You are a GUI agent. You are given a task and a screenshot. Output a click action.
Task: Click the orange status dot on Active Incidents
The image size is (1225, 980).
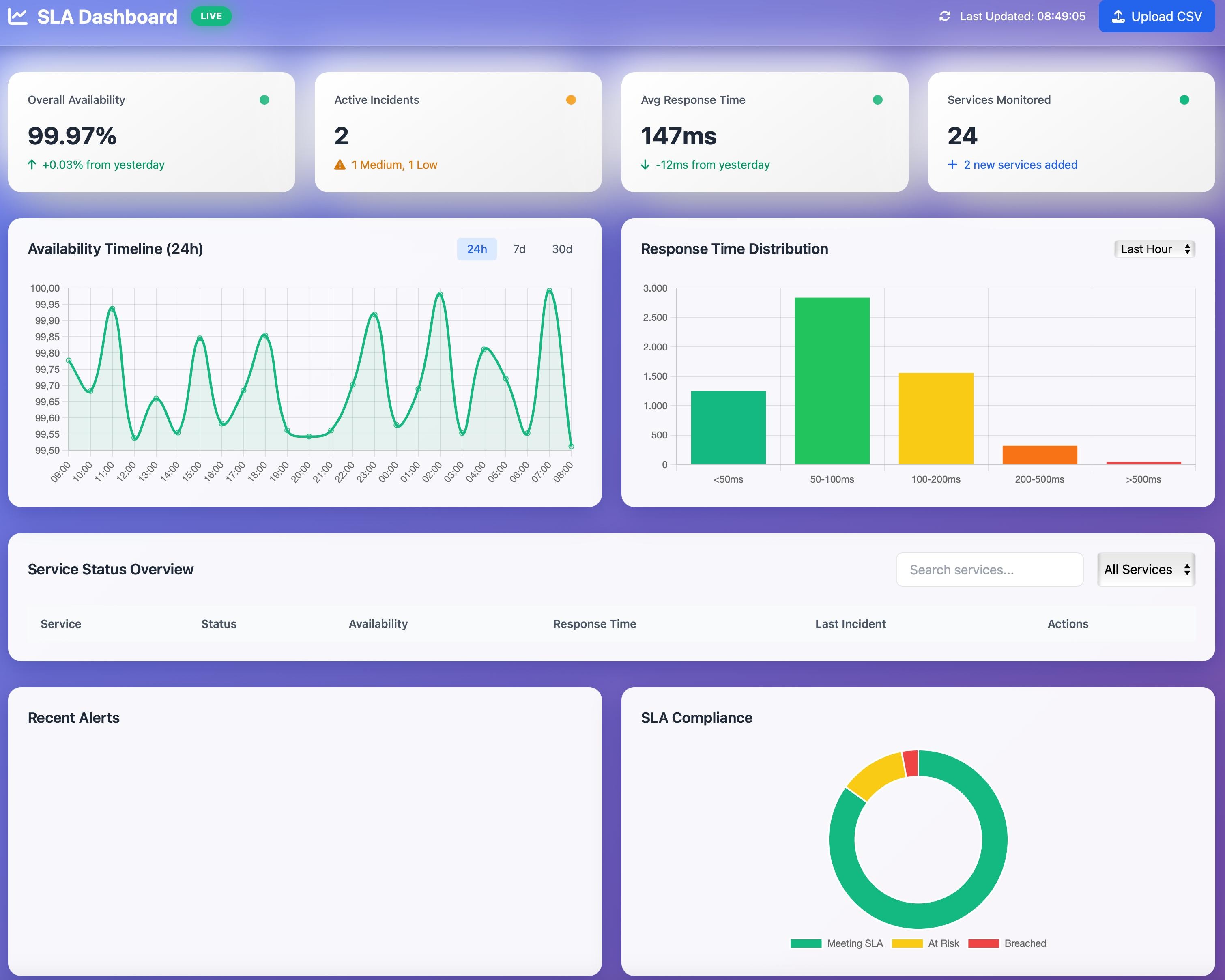pos(571,99)
